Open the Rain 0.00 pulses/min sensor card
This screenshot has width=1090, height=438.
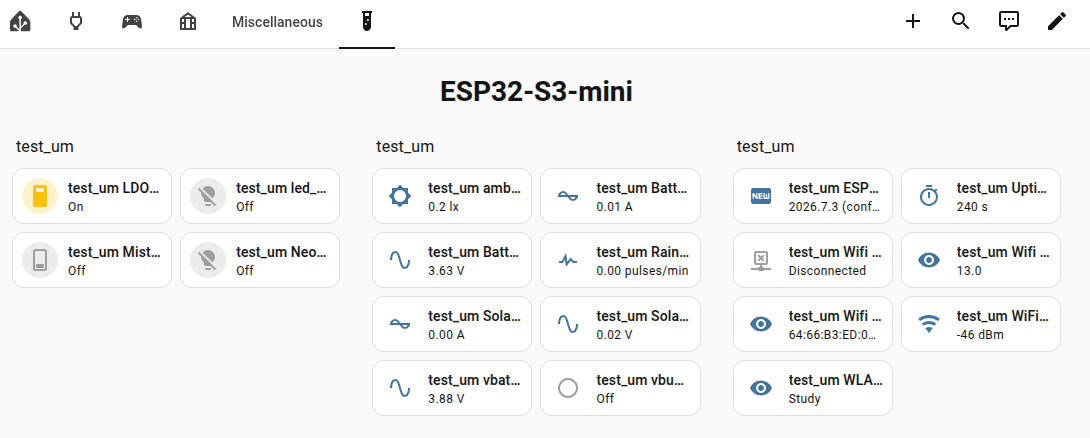coord(620,260)
